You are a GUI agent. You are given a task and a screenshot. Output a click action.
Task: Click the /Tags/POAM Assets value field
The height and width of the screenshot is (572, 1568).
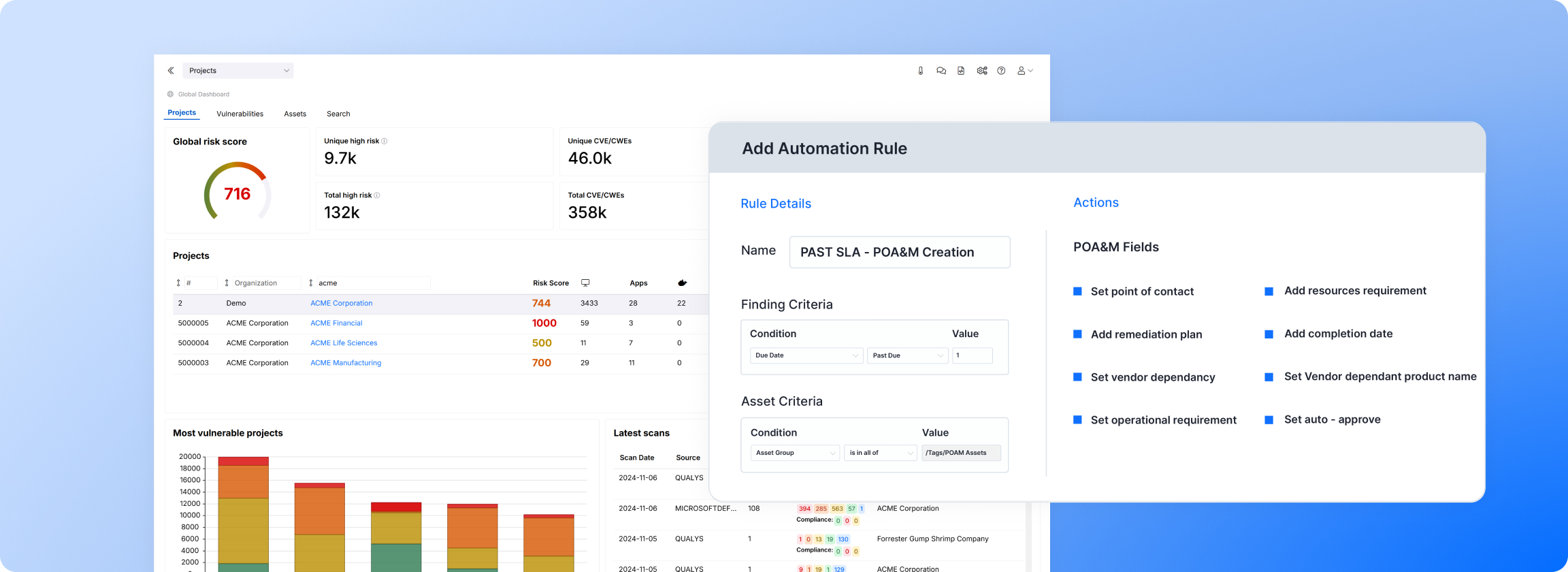(x=961, y=453)
